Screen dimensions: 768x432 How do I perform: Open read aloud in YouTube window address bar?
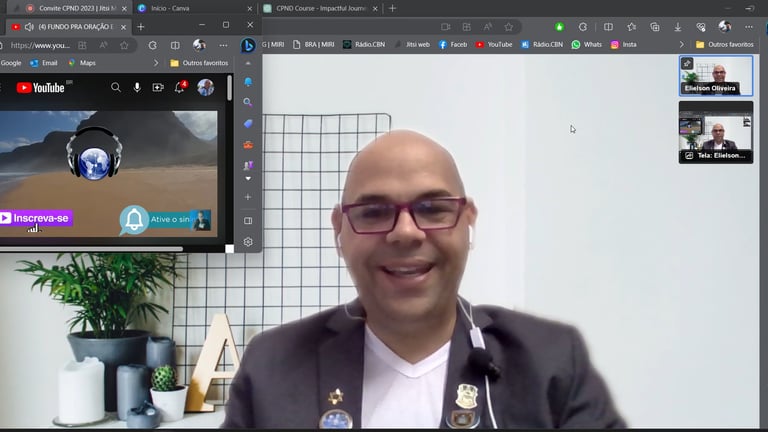(x=103, y=45)
